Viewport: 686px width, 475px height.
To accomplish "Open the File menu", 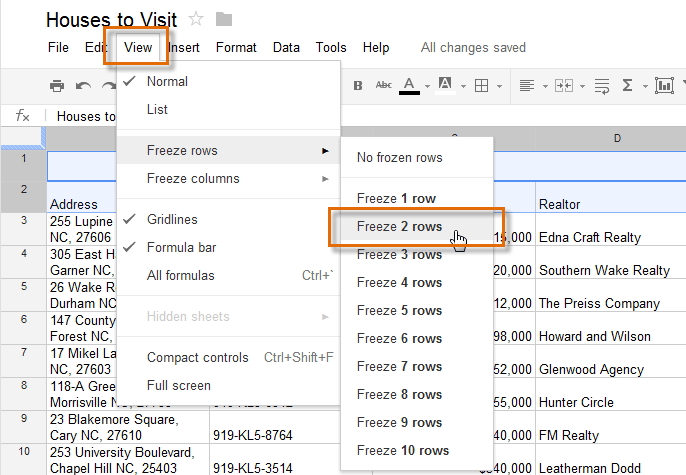I will (x=58, y=47).
